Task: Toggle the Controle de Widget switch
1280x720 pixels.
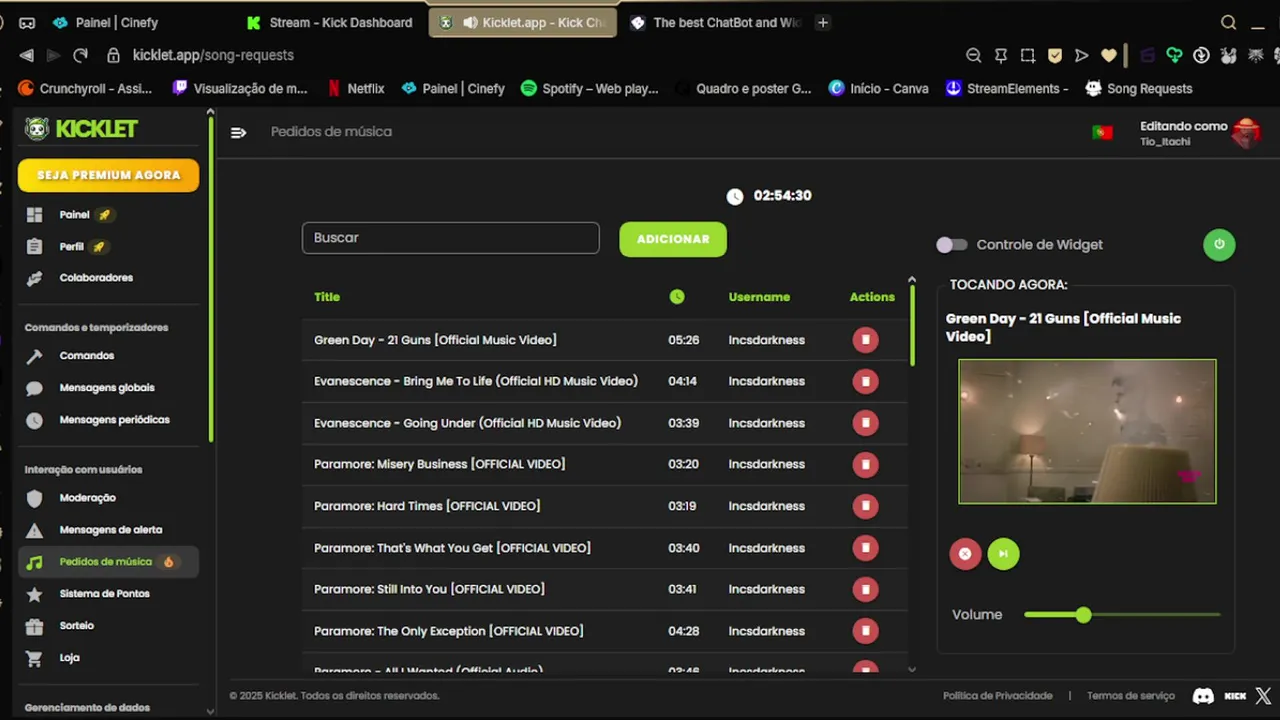Action: (952, 245)
